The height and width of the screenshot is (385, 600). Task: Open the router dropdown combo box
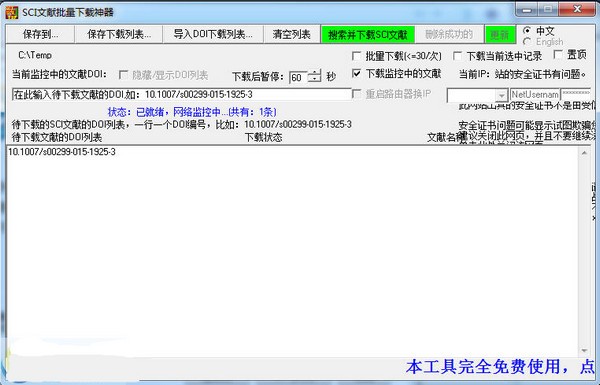[501, 95]
